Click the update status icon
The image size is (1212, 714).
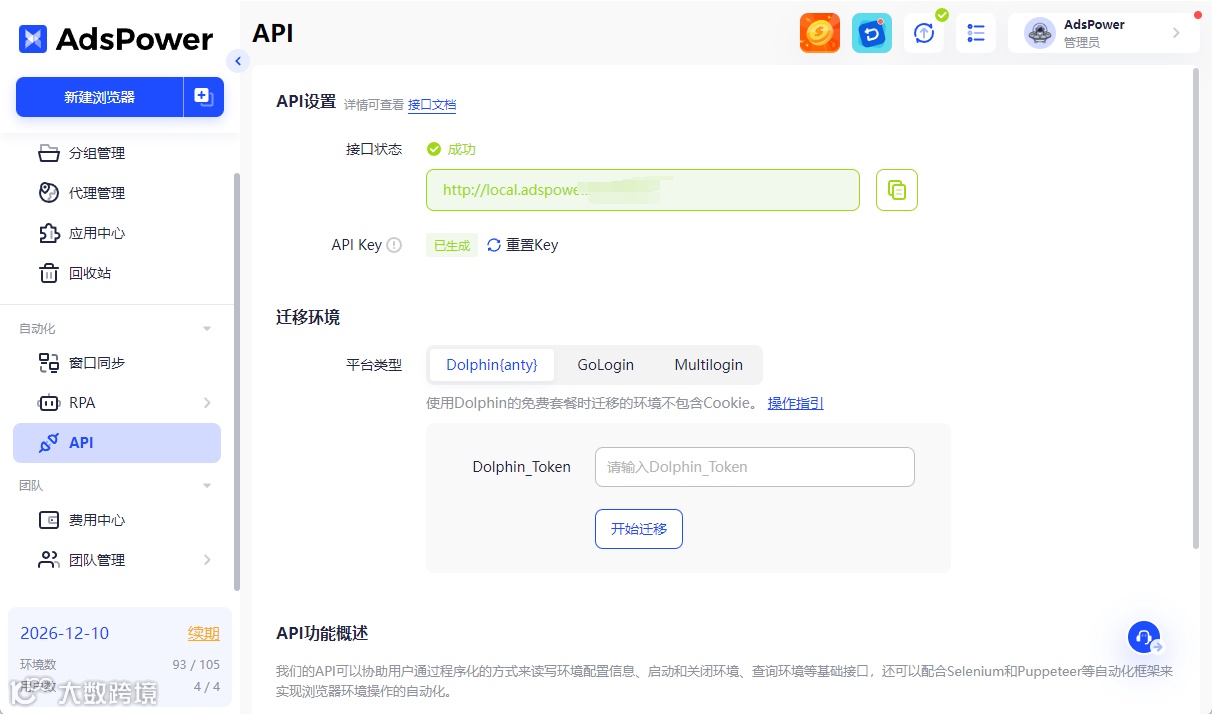click(x=924, y=33)
